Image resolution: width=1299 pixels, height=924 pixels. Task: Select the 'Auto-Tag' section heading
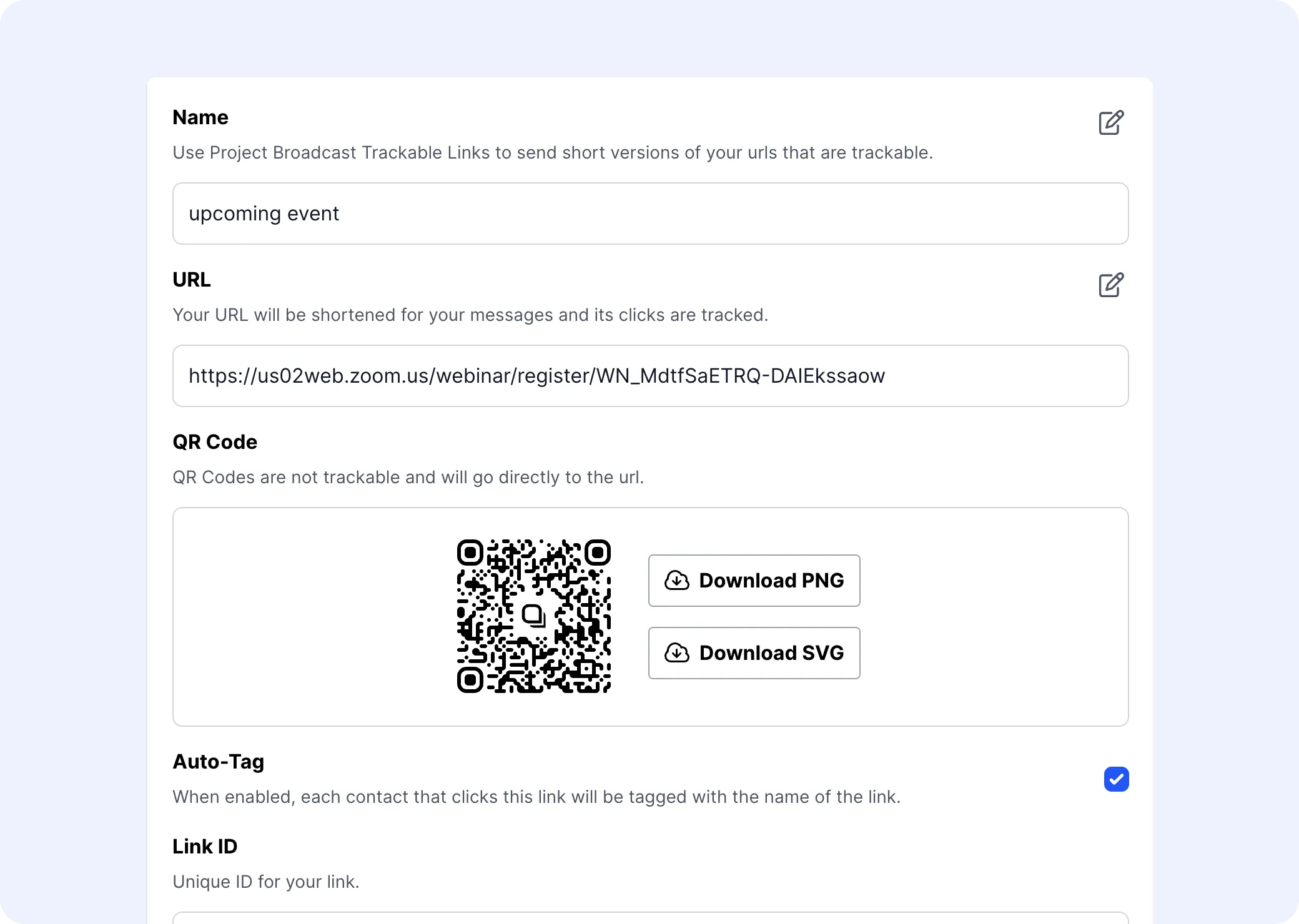(x=219, y=762)
